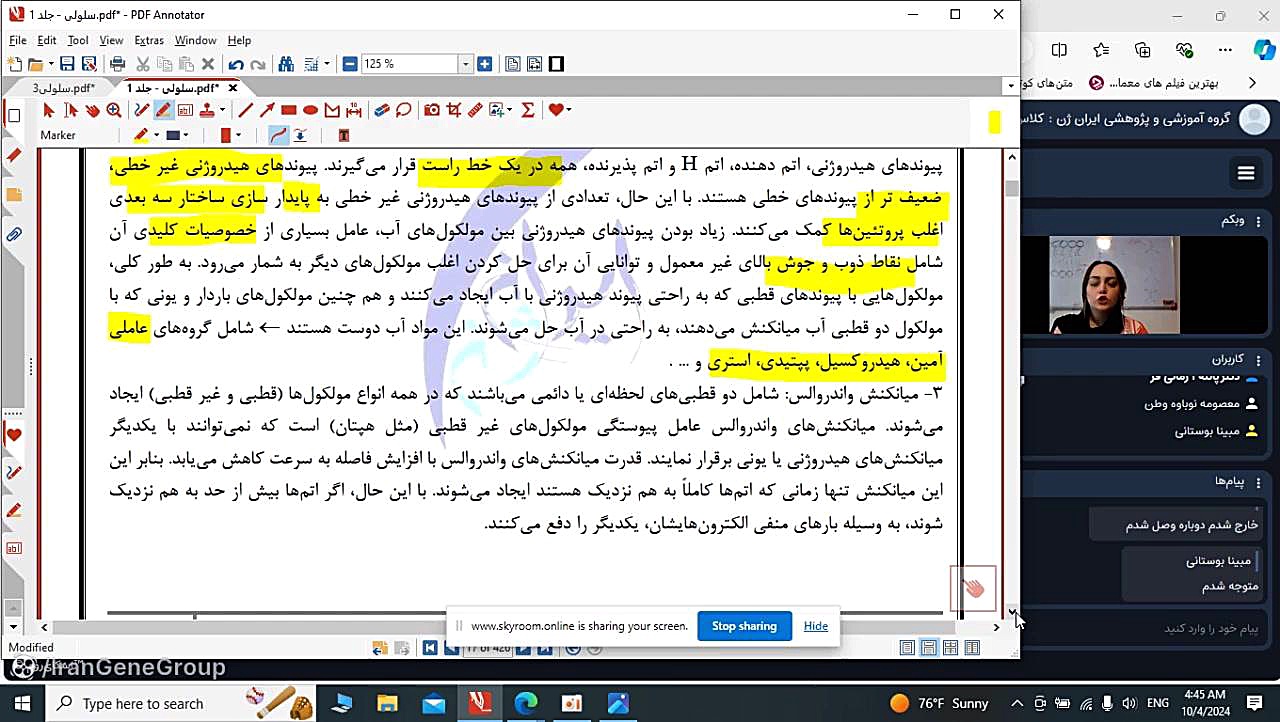The width and height of the screenshot is (1280, 722).
Task: Click the Hide link
Action: (816, 626)
